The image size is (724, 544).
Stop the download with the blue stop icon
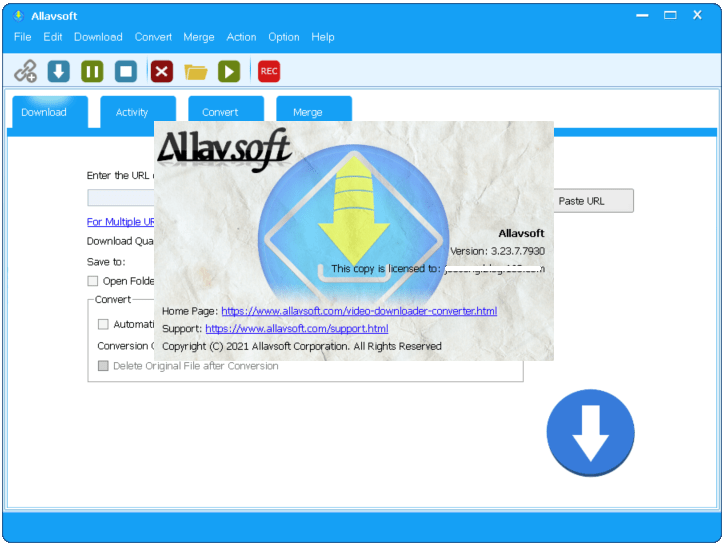(x=126, y=71)
